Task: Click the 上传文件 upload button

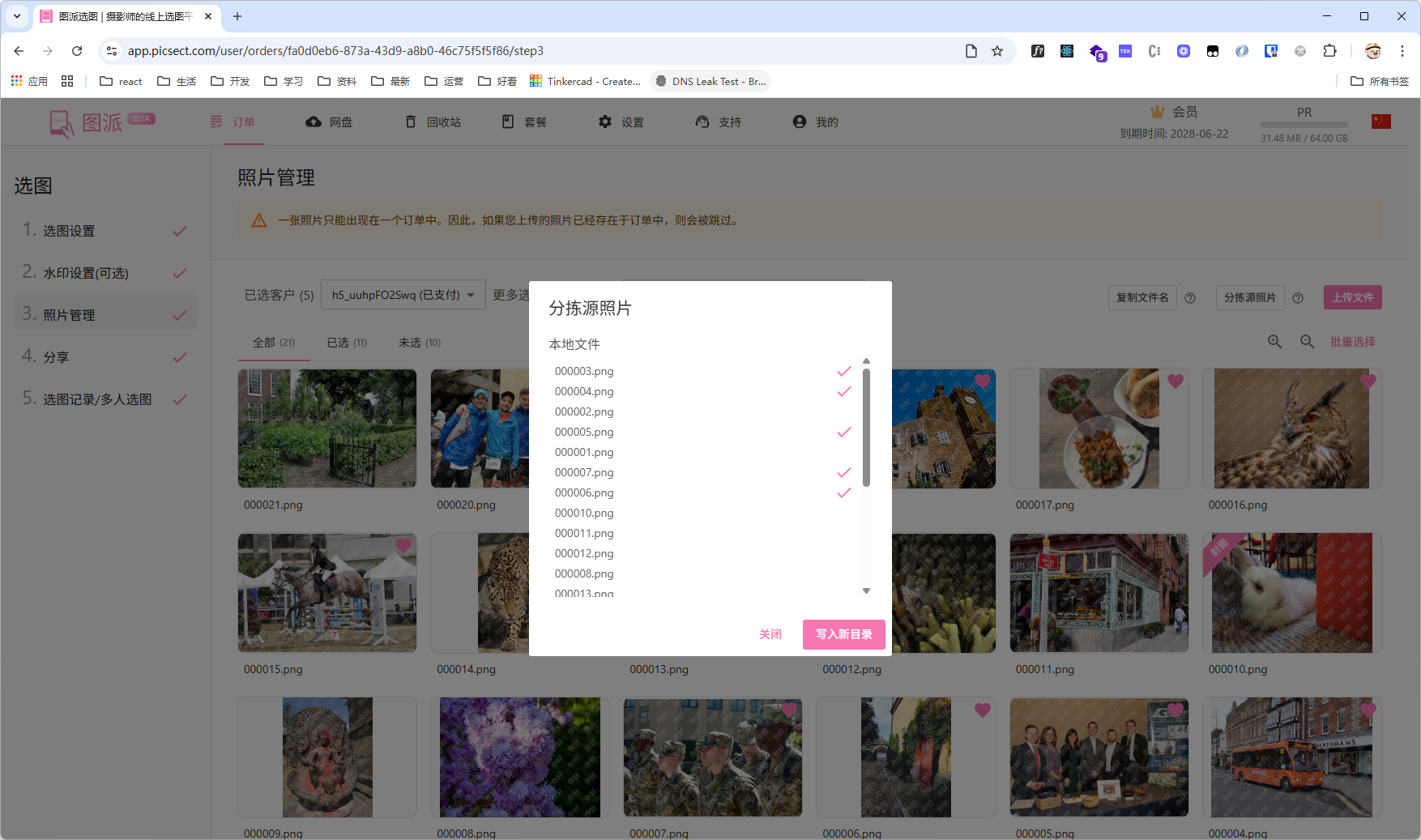Action: (x=1352, y=297)
